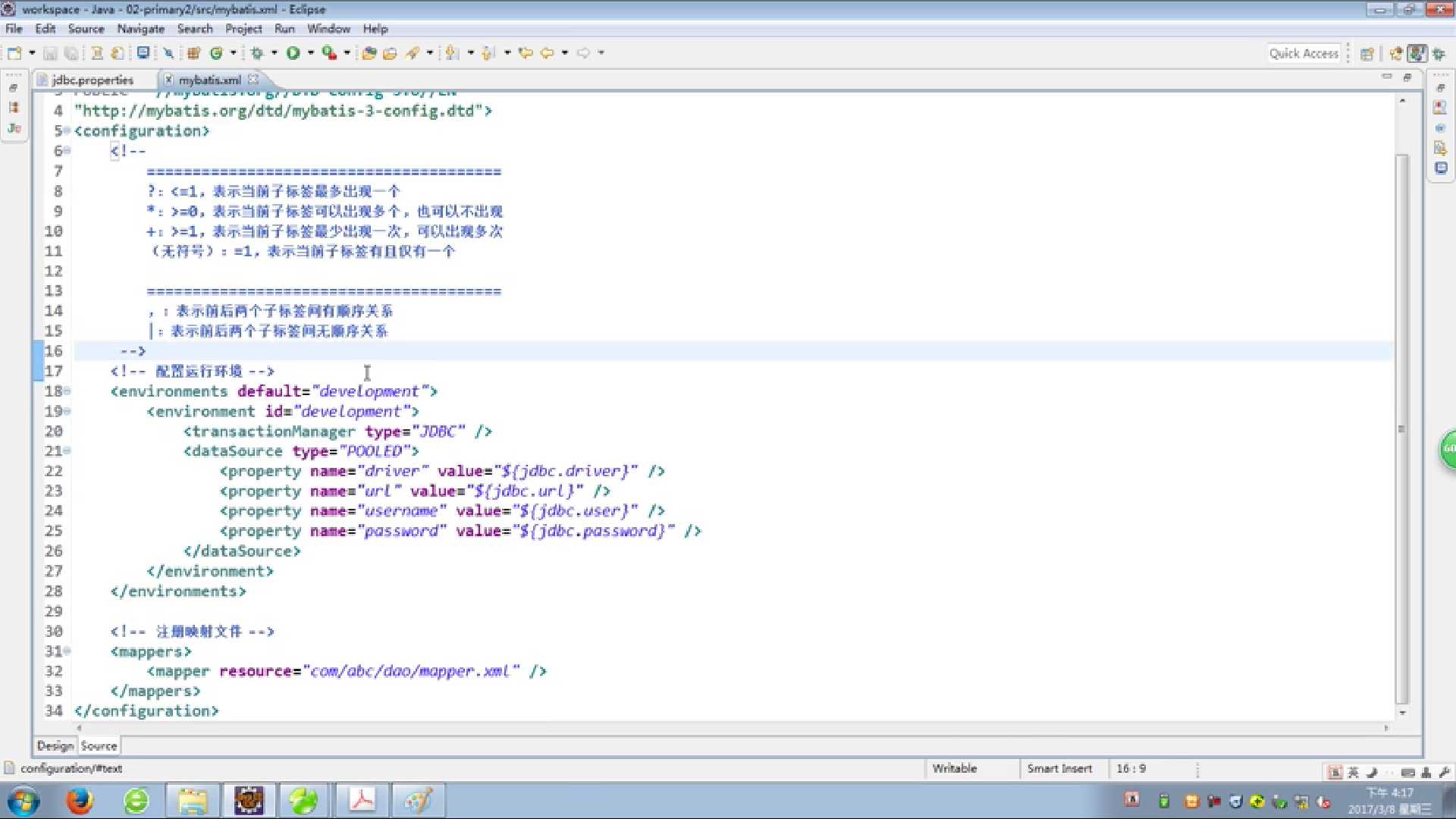
Task: Minimize the editor area view
Action: point(1387,77)
